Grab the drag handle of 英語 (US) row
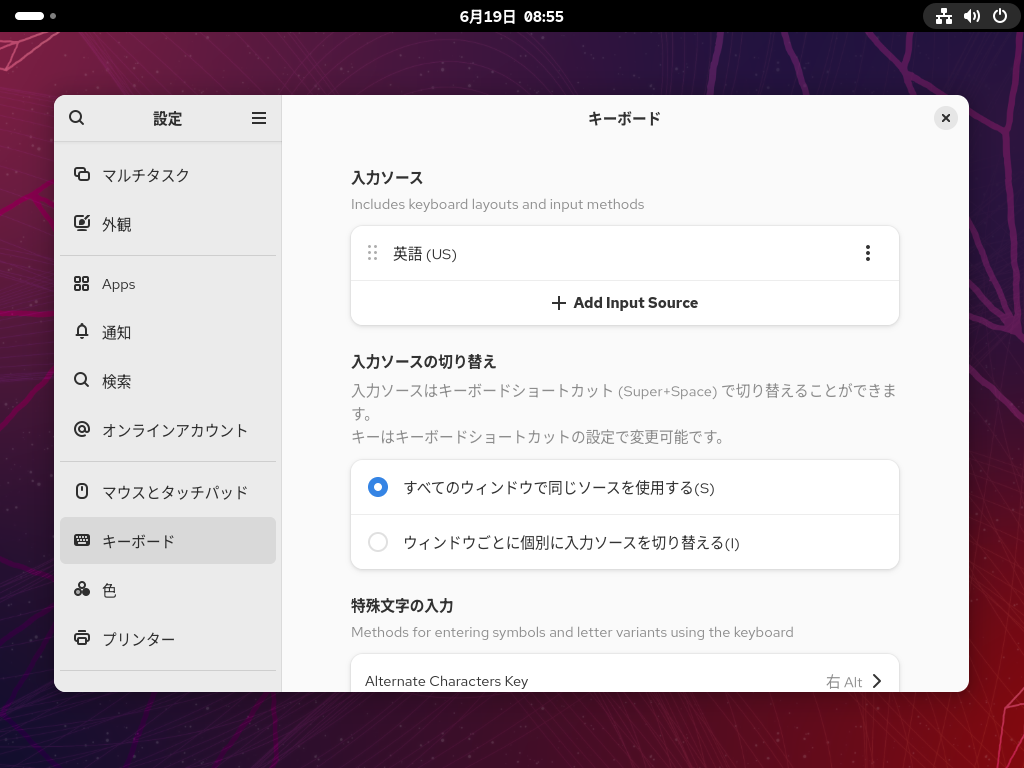 click(x=372, y=253)
